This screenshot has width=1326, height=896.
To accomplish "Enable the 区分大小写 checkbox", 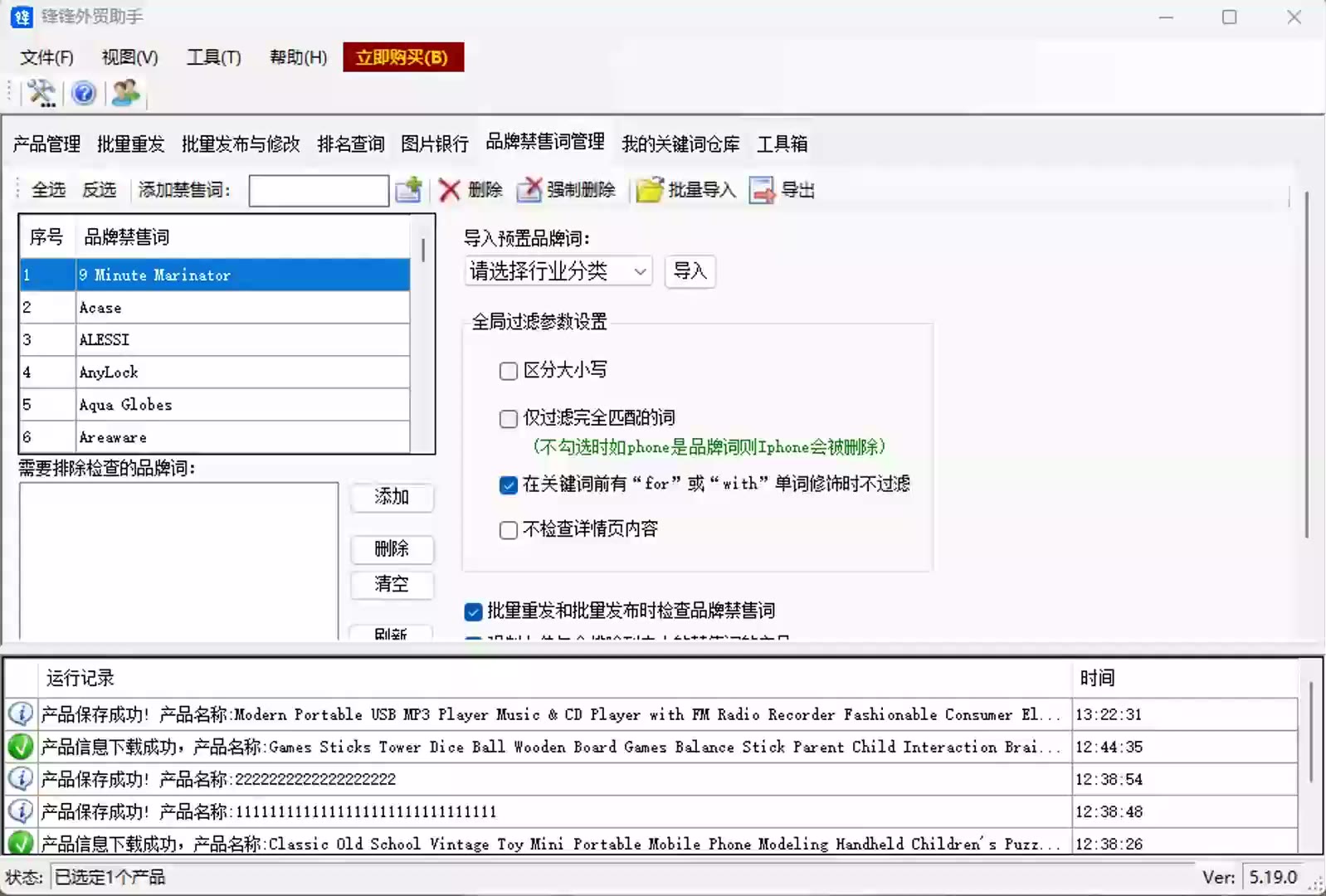I will 509,371.
